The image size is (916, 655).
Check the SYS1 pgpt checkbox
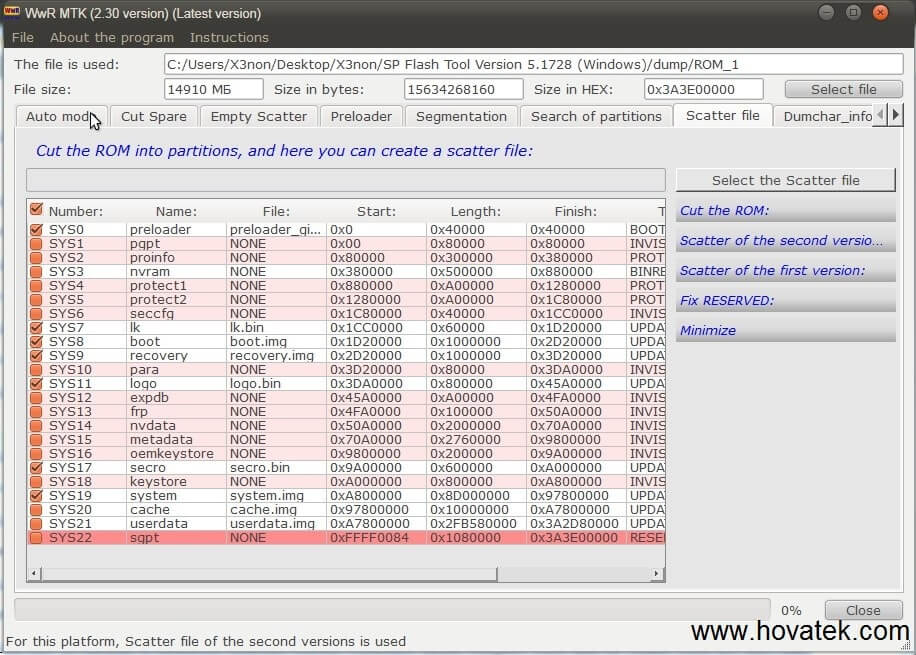pyautogui.click(x=36, y=244)
